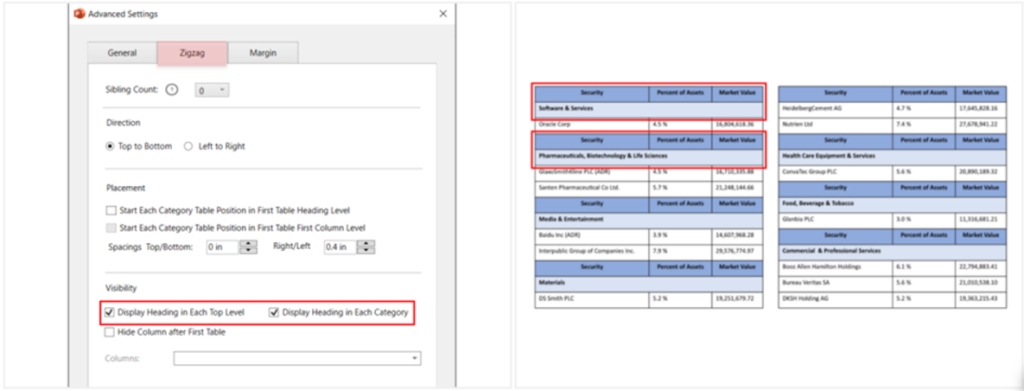Click the Baidu Inc (ADR) cell

[x=592, y=235]
